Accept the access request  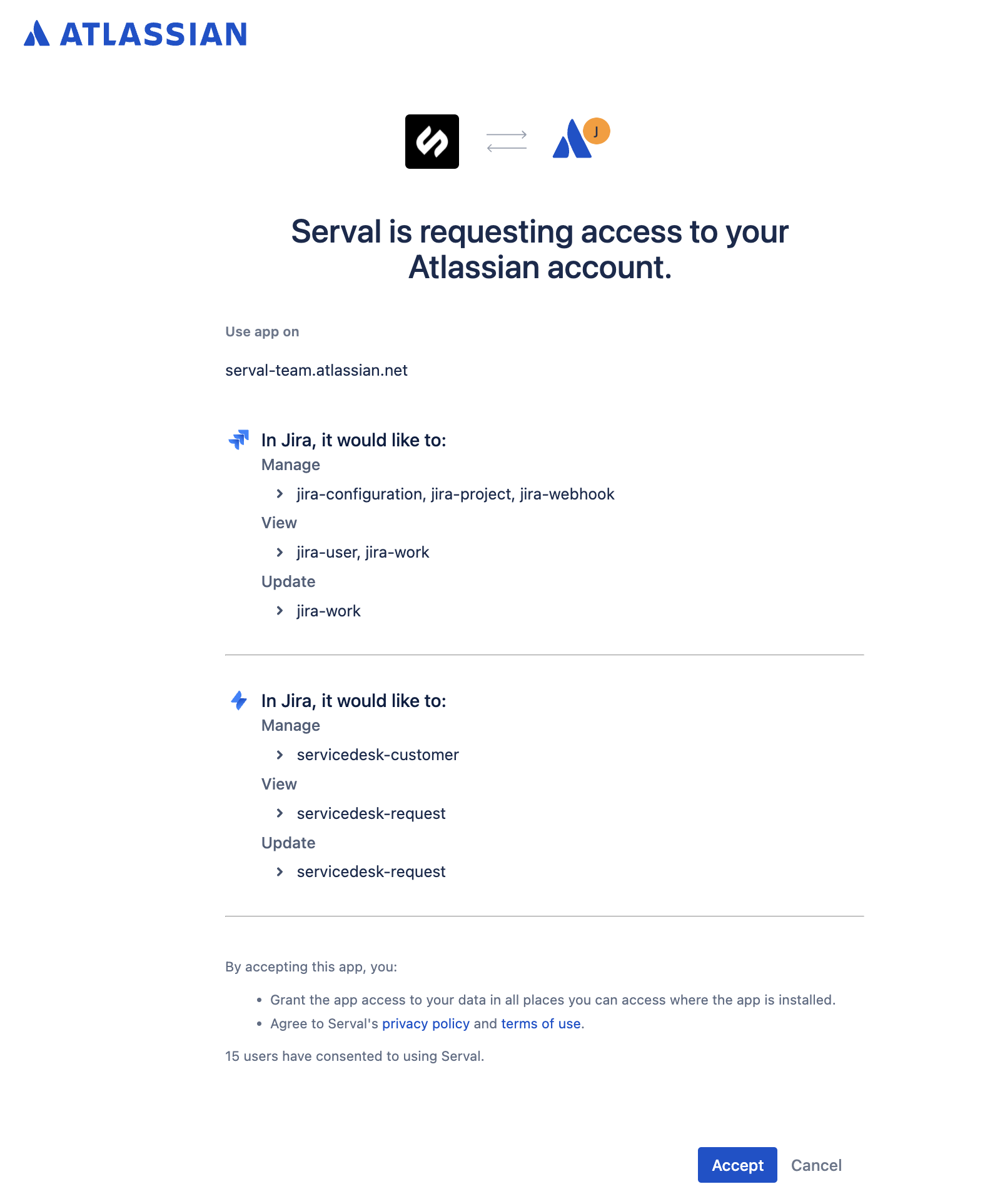tap(737, 1165)
